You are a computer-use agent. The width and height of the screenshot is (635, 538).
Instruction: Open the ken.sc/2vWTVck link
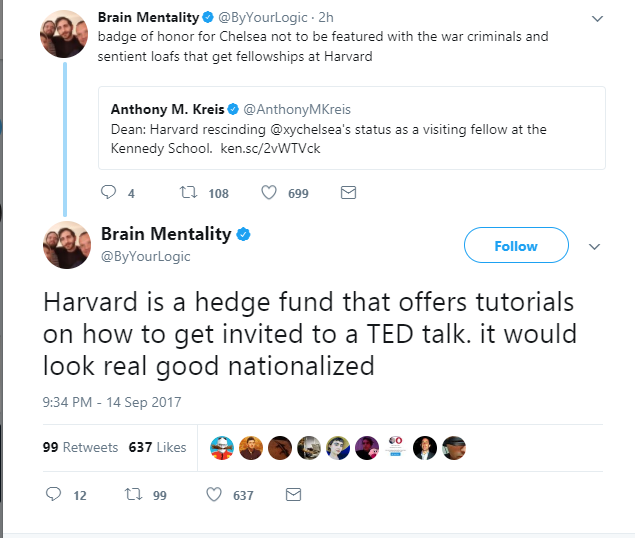click(x=270, y=148)
